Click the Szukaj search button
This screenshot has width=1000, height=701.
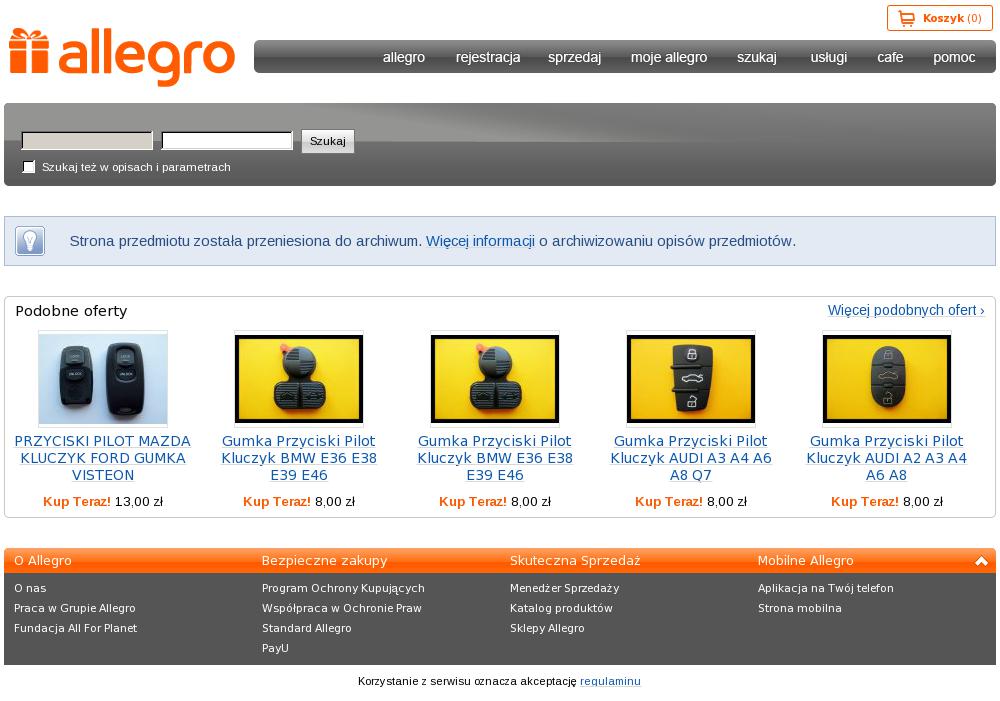tap(328, 141)
